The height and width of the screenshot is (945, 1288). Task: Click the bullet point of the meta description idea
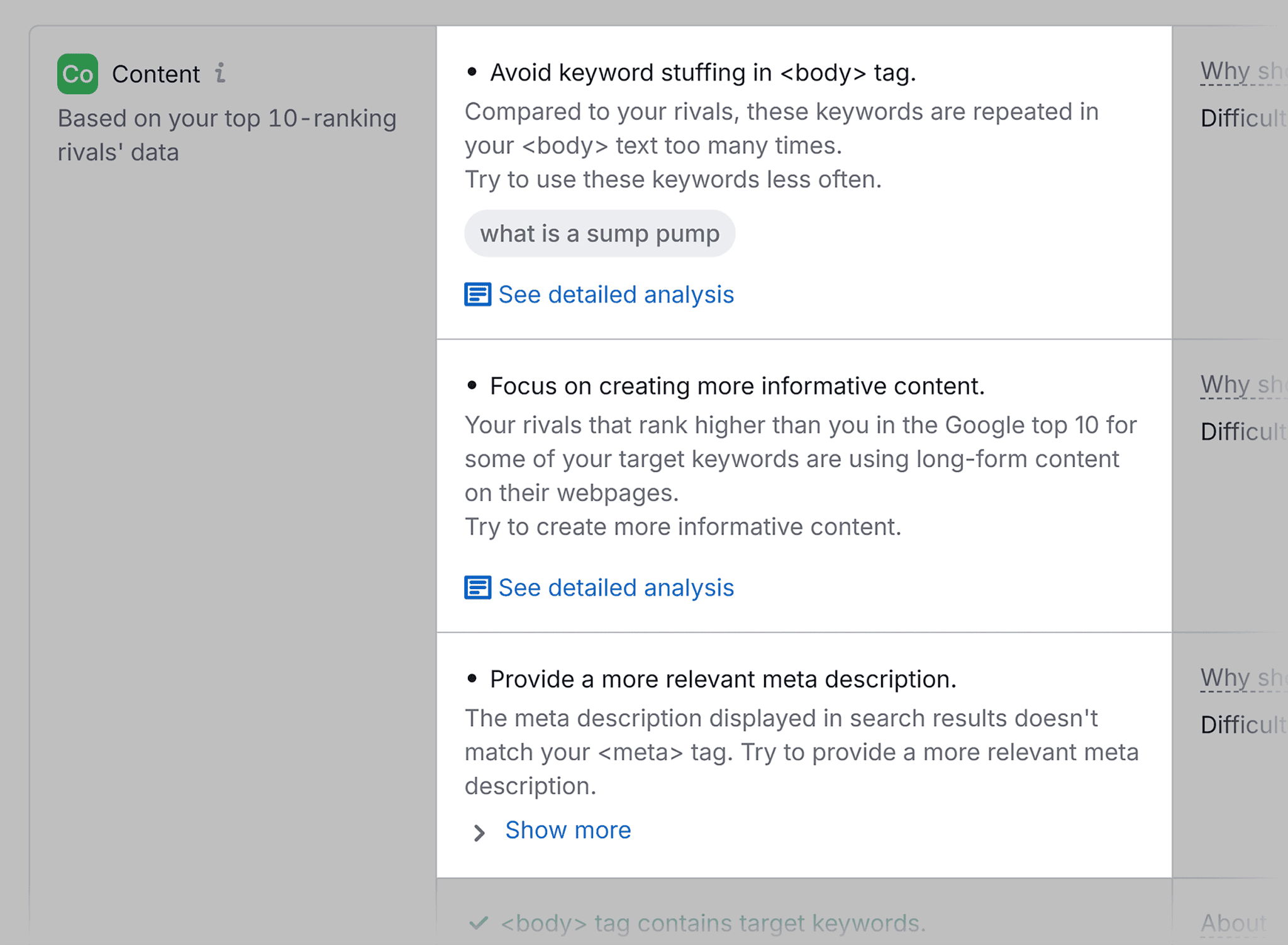click(x=473, y=678)
